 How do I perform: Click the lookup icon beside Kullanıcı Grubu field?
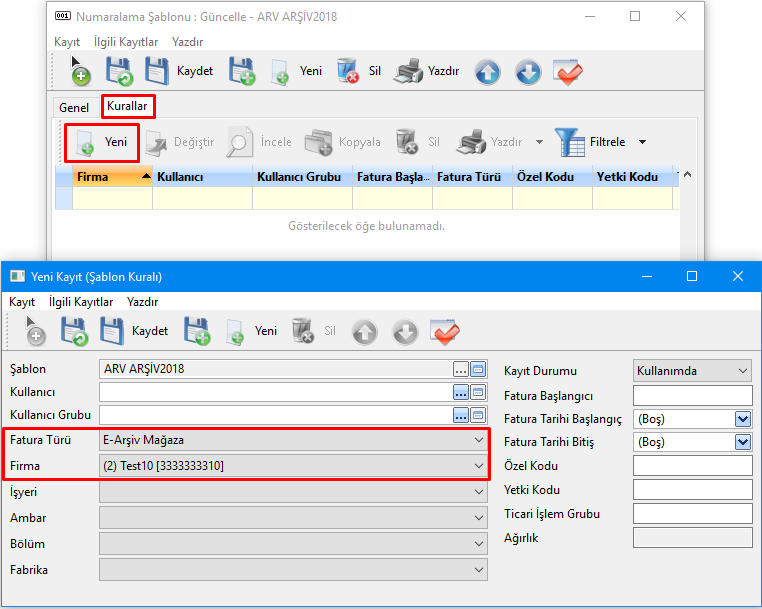point(477,415)
